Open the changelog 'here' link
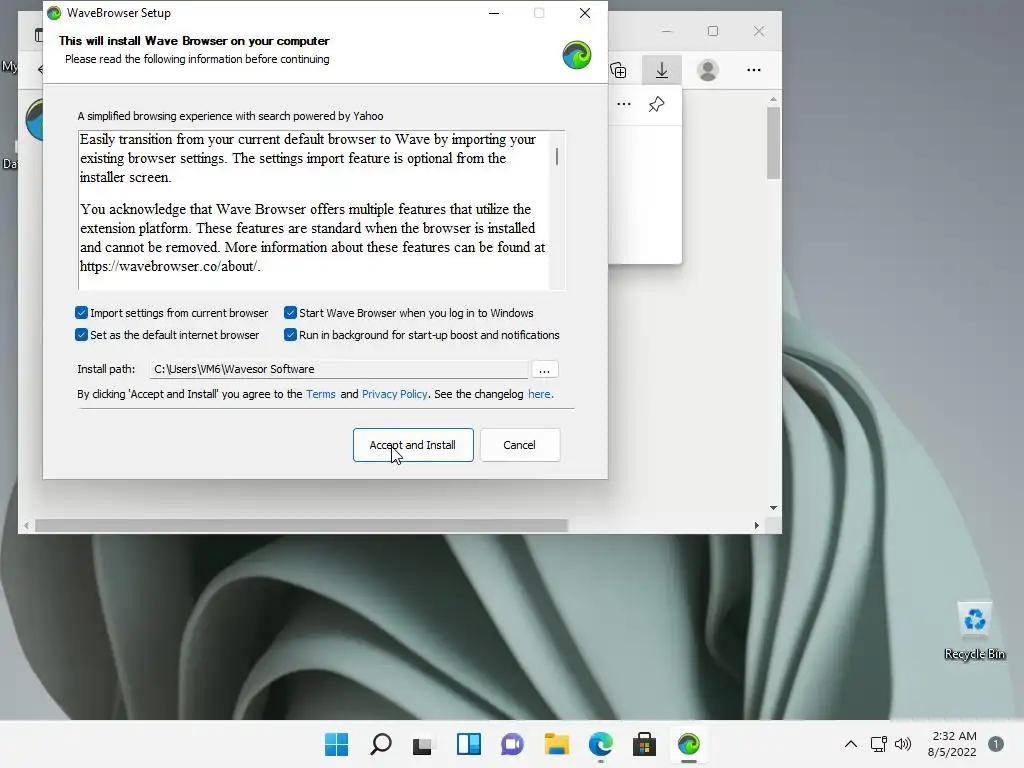 point(539,394)
